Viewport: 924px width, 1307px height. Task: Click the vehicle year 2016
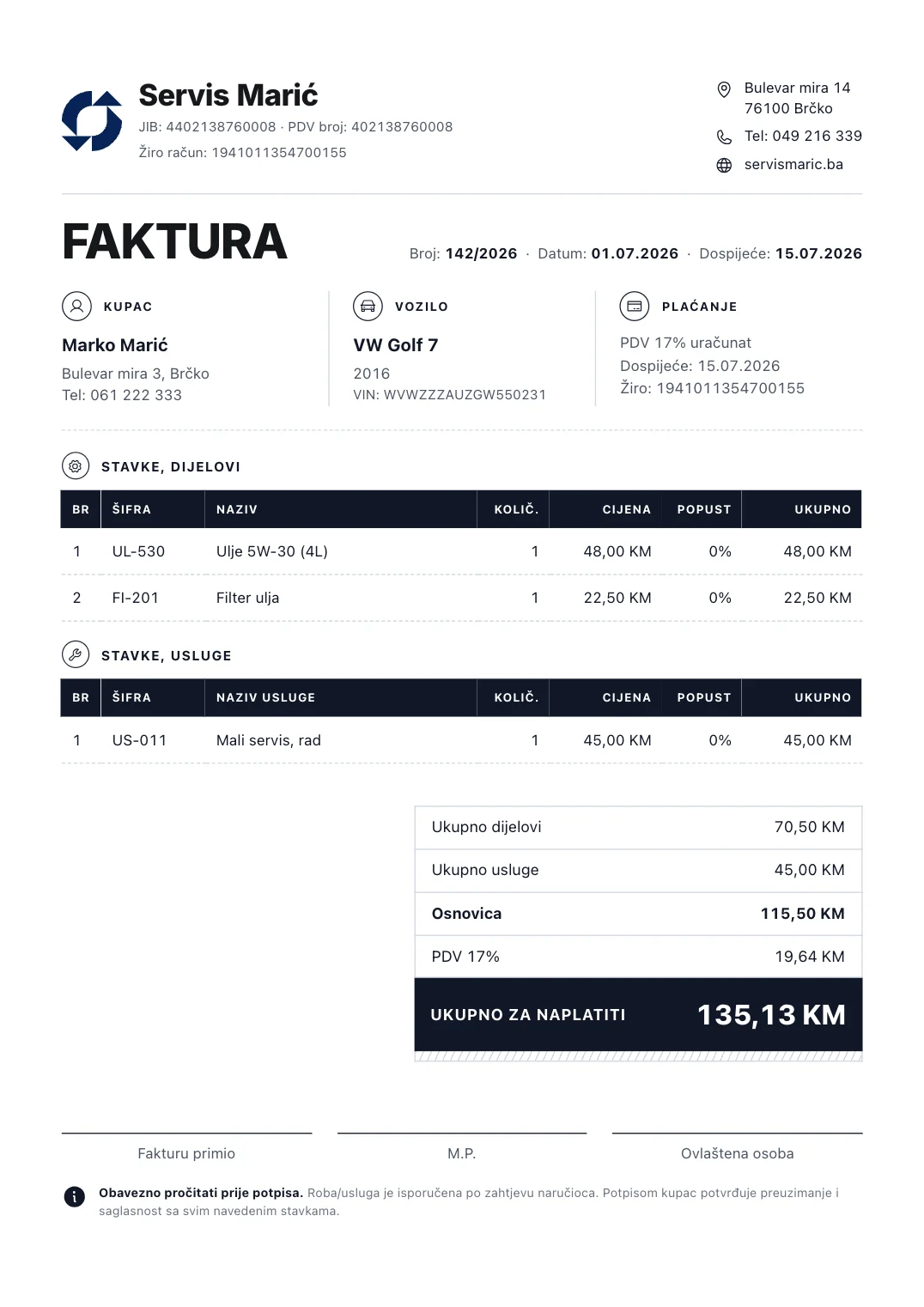tap(372, 374)
